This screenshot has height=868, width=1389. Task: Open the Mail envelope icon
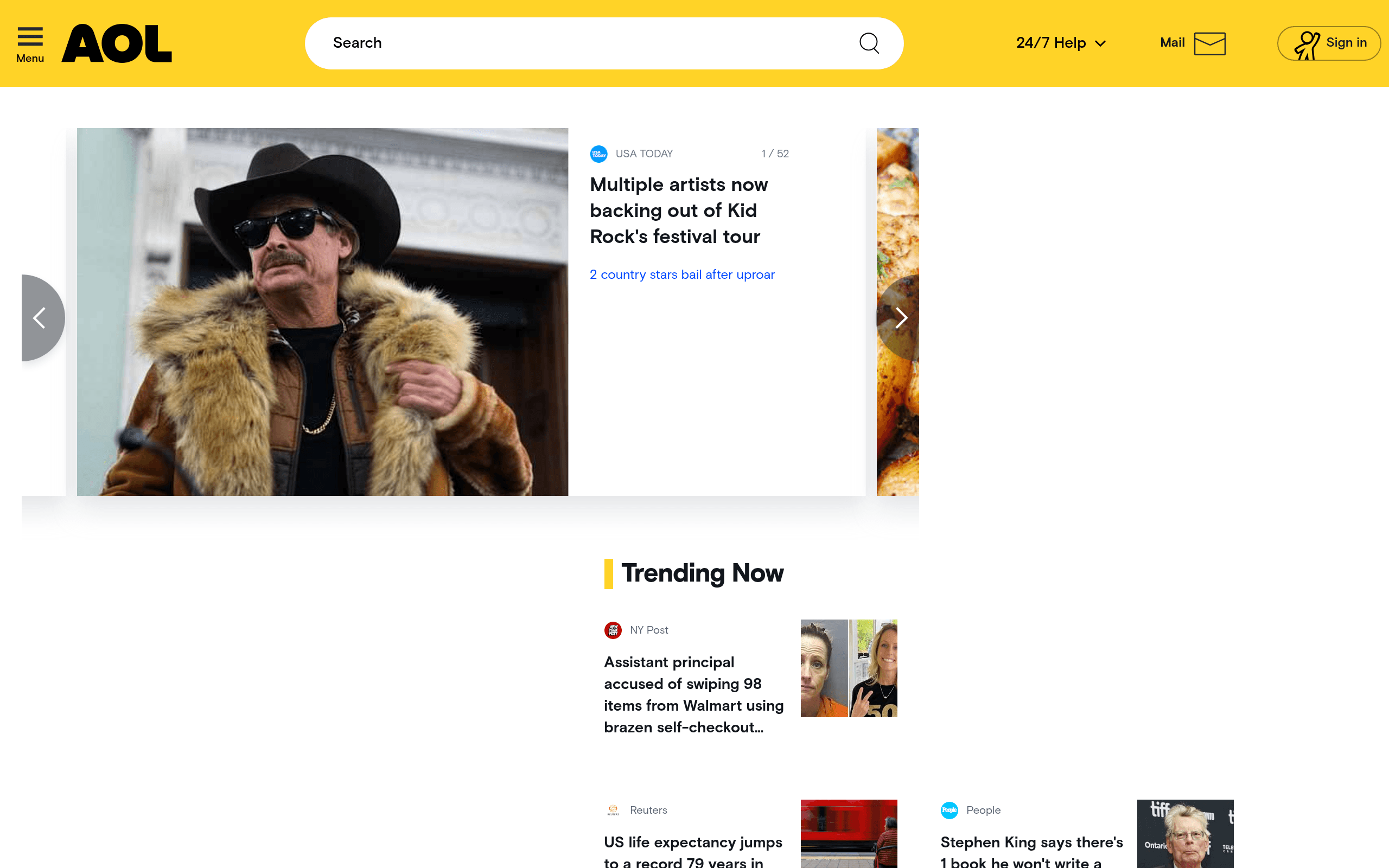[x=1209, y=43]
